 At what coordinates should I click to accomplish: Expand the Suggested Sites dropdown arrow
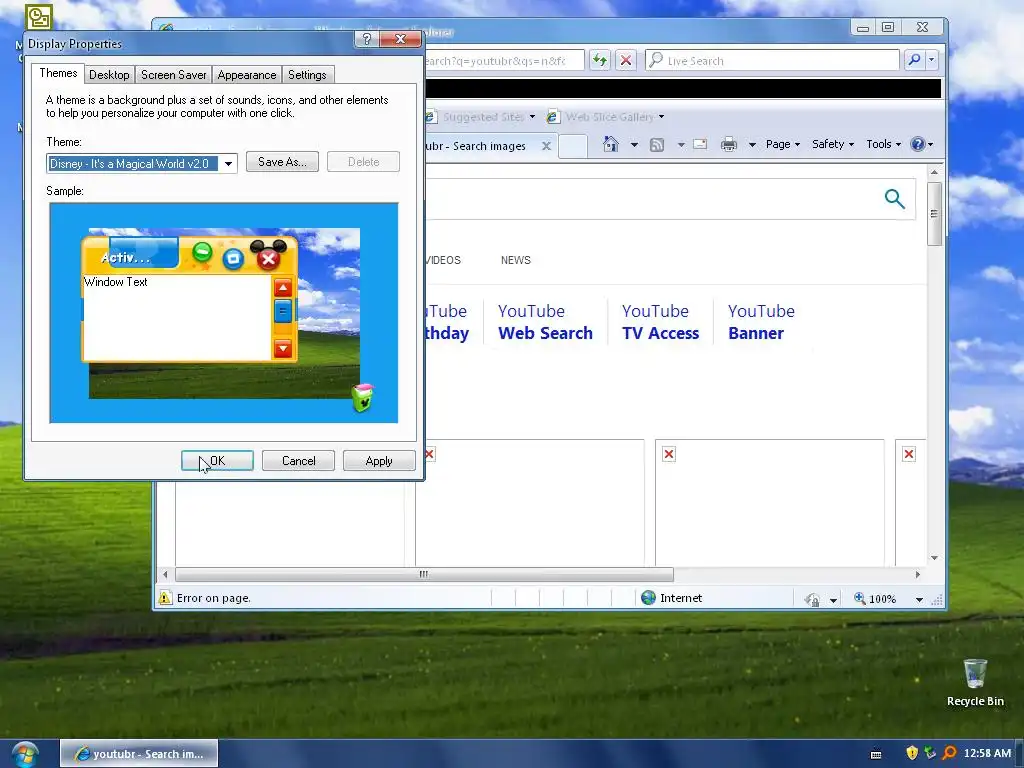(532, 117)
